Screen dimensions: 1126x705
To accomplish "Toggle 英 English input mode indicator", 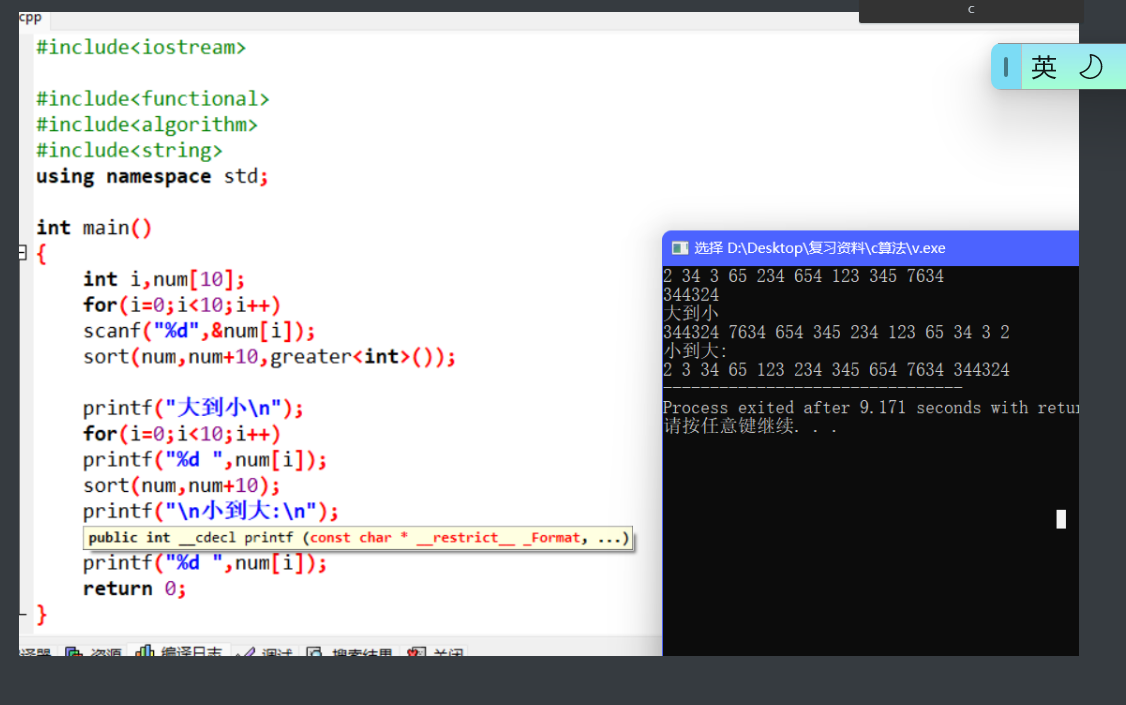I will tap(1043, 66).
